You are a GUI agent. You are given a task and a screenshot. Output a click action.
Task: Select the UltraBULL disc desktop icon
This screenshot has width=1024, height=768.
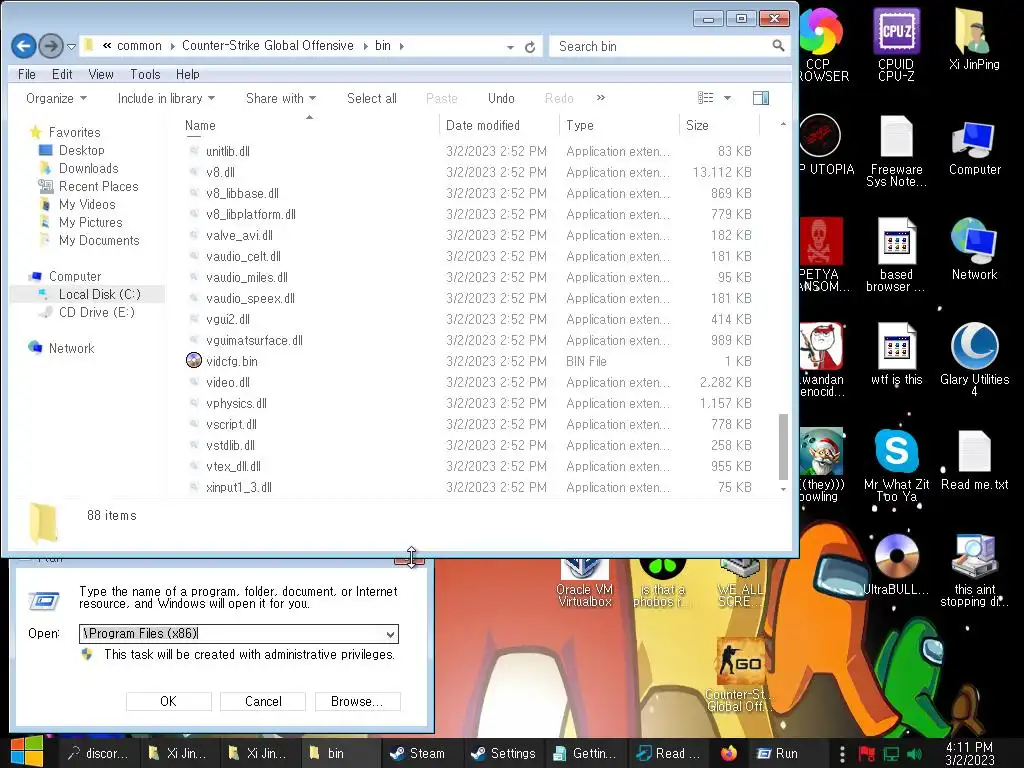point(896,565)
